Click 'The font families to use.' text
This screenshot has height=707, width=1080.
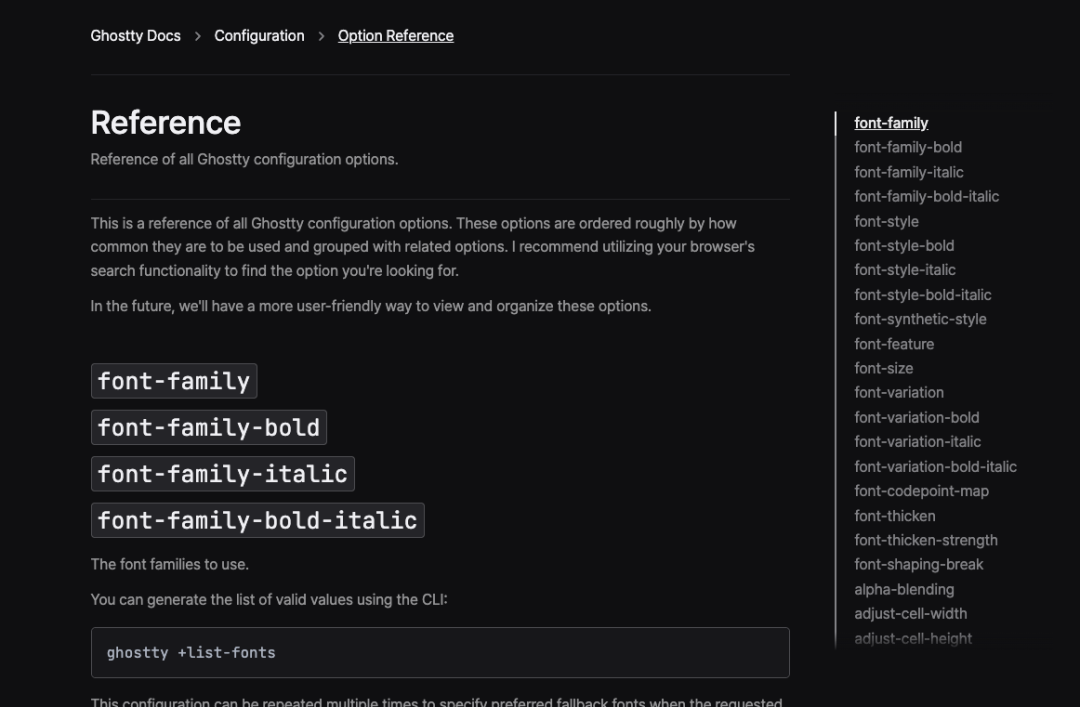click(x=169, y=564)
